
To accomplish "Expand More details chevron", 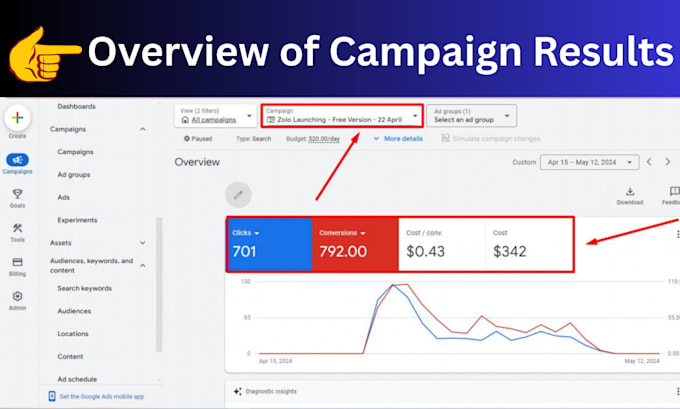I will point(376,139).
